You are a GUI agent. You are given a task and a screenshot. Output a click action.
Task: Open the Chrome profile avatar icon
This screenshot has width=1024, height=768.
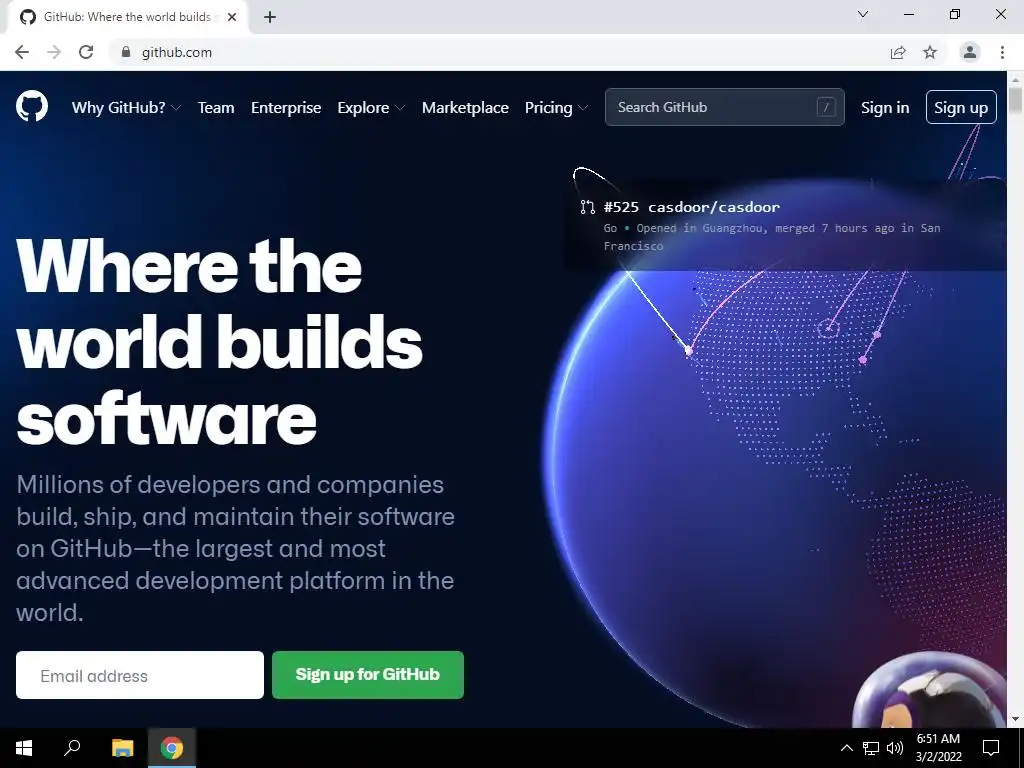[x=970, y=52]
